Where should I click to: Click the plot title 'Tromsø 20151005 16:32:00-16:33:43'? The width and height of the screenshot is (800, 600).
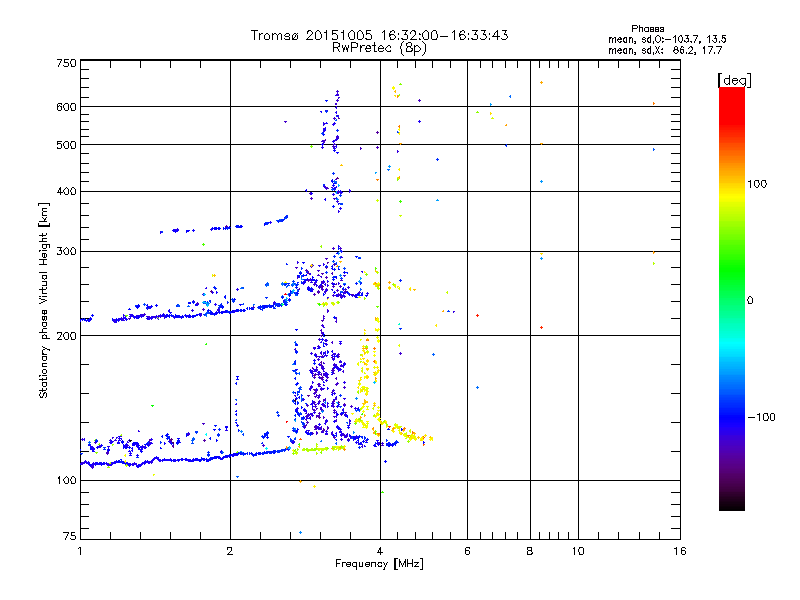click(379, 35)
